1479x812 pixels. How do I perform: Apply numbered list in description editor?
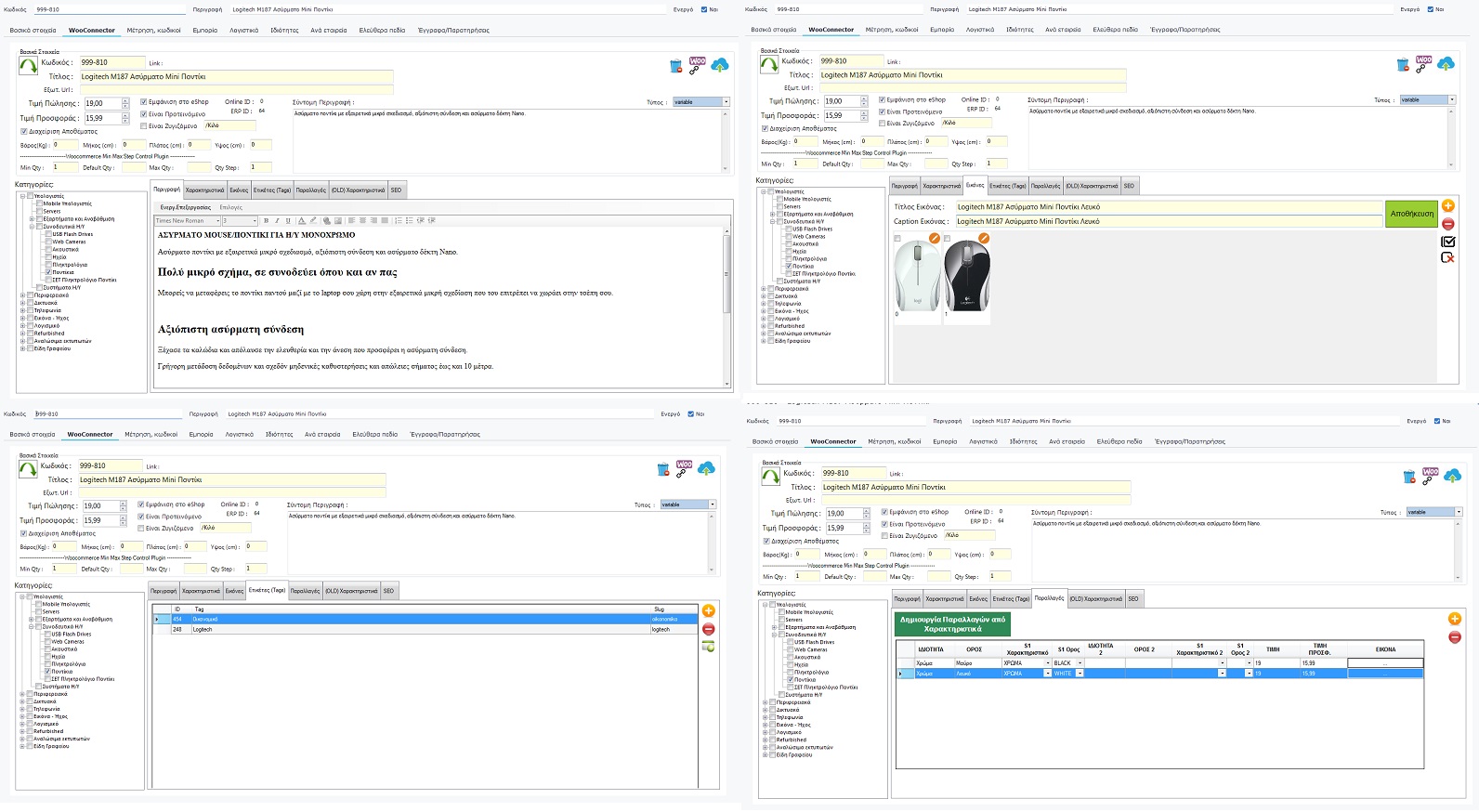(399, 221)
